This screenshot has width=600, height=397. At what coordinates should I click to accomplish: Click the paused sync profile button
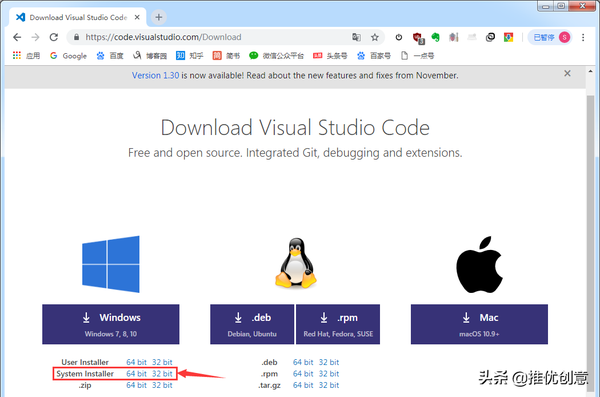coord(551,37)
